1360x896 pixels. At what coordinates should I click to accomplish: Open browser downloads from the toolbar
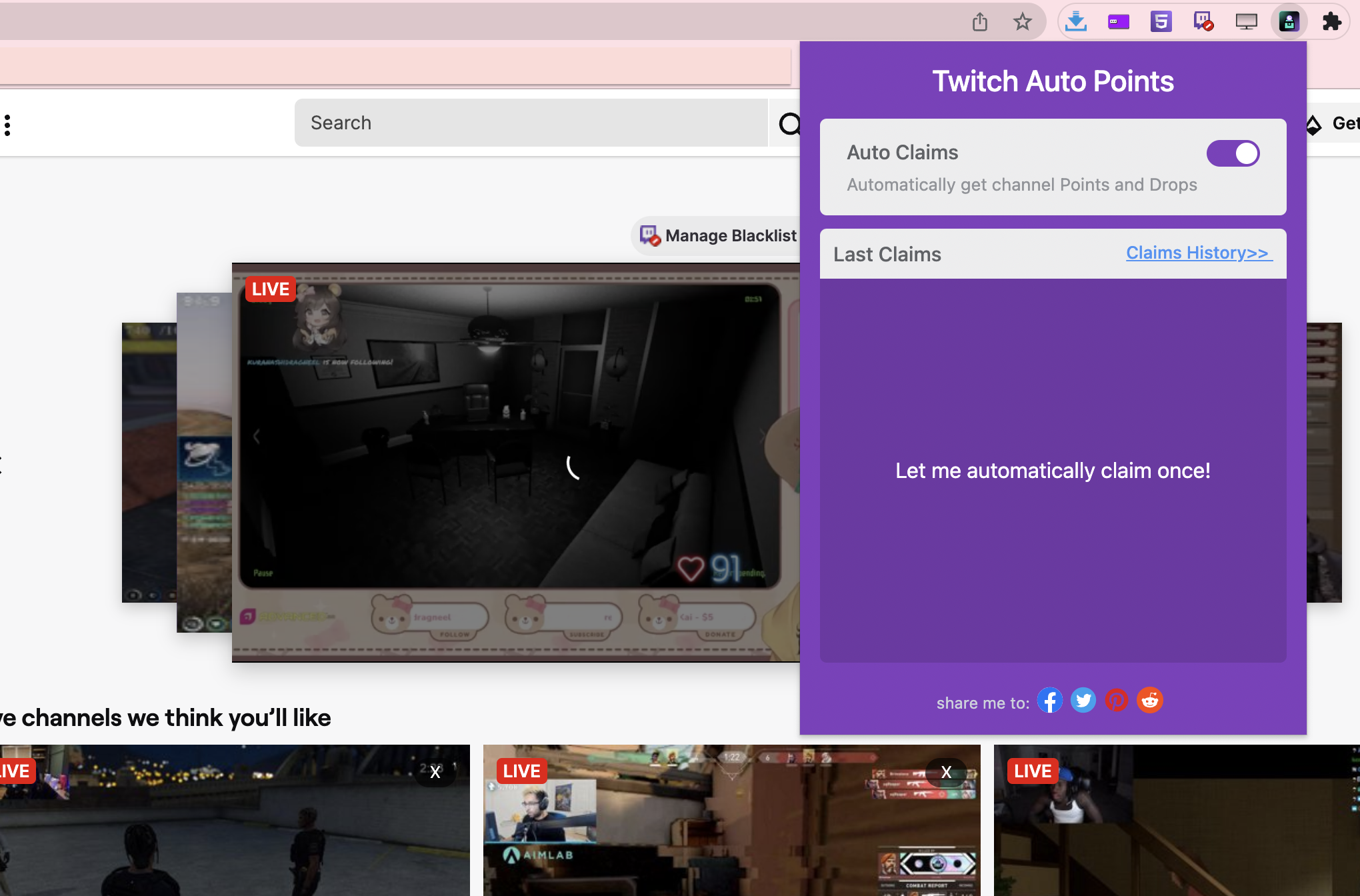[x=1076, y=21]
